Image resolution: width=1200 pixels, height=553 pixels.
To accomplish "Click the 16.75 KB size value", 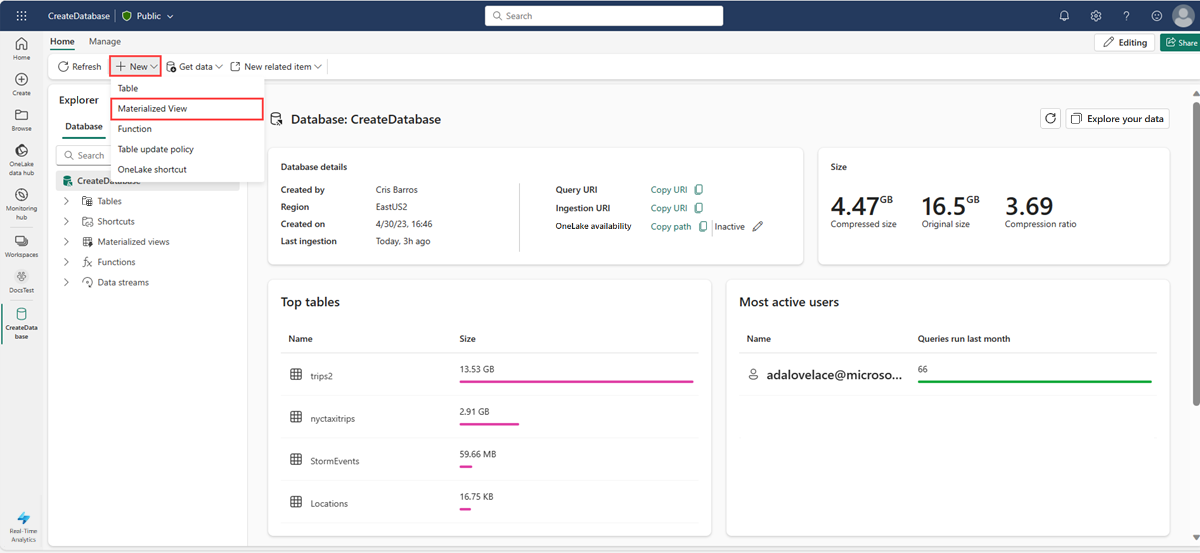I will click(x=476, y=496).
